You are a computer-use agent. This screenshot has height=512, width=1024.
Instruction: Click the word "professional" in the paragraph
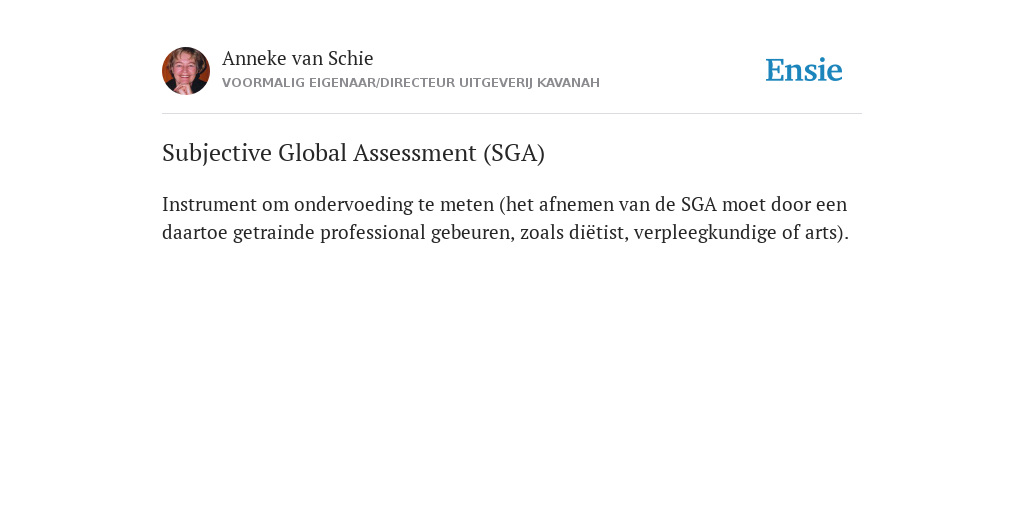coord(372,232)
